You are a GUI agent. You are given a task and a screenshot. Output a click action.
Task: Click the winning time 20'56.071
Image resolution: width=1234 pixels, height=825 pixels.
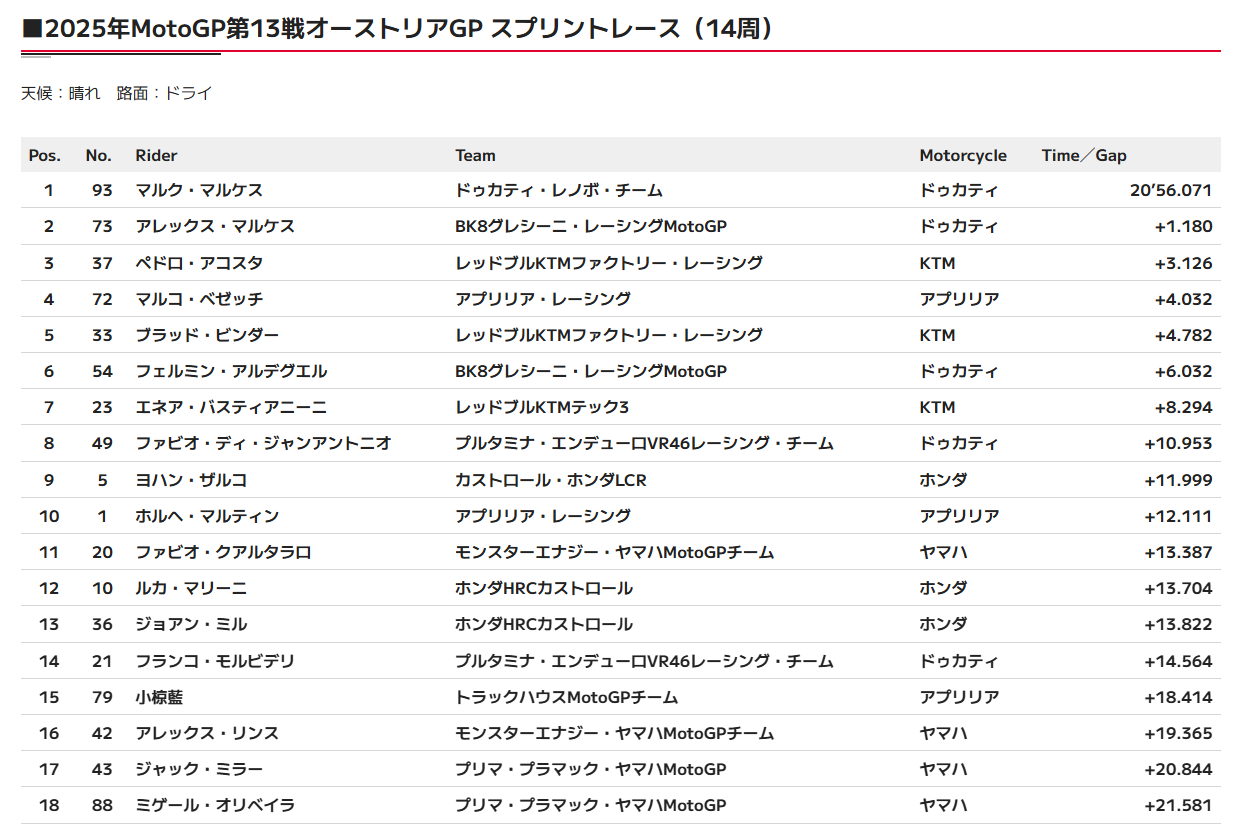pos(1170,190)
